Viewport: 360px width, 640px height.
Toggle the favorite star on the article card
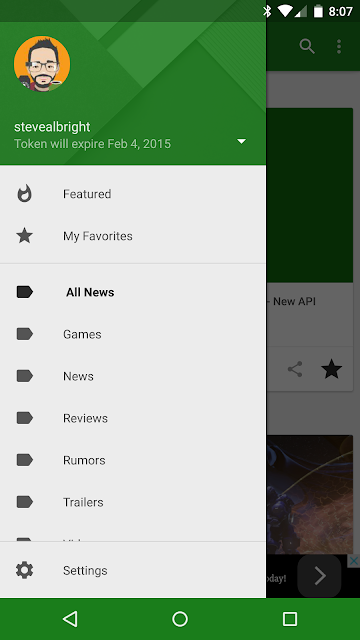[x=331, y=369]
